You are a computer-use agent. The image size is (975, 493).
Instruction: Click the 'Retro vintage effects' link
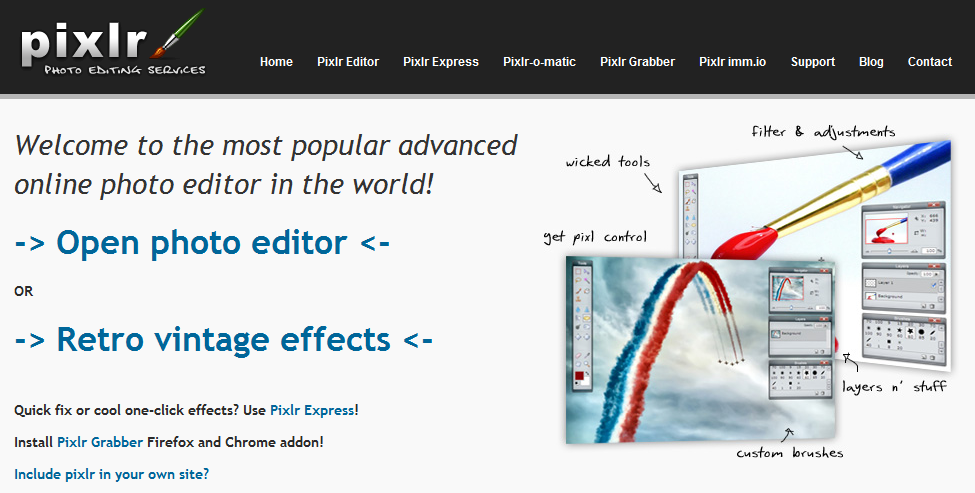click(223, 339)
